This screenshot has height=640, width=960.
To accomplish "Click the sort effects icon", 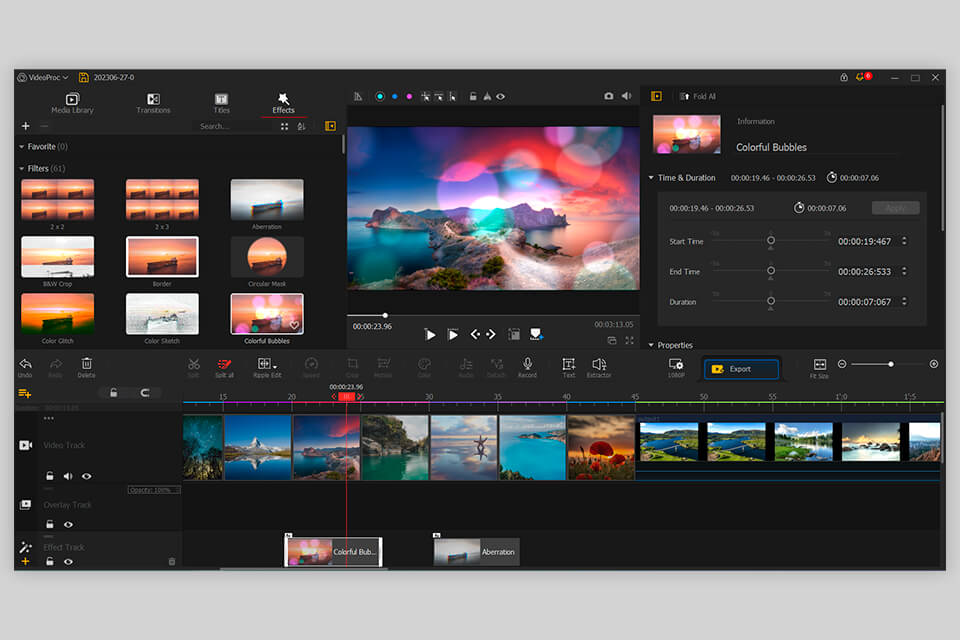I will pos(301,126).
